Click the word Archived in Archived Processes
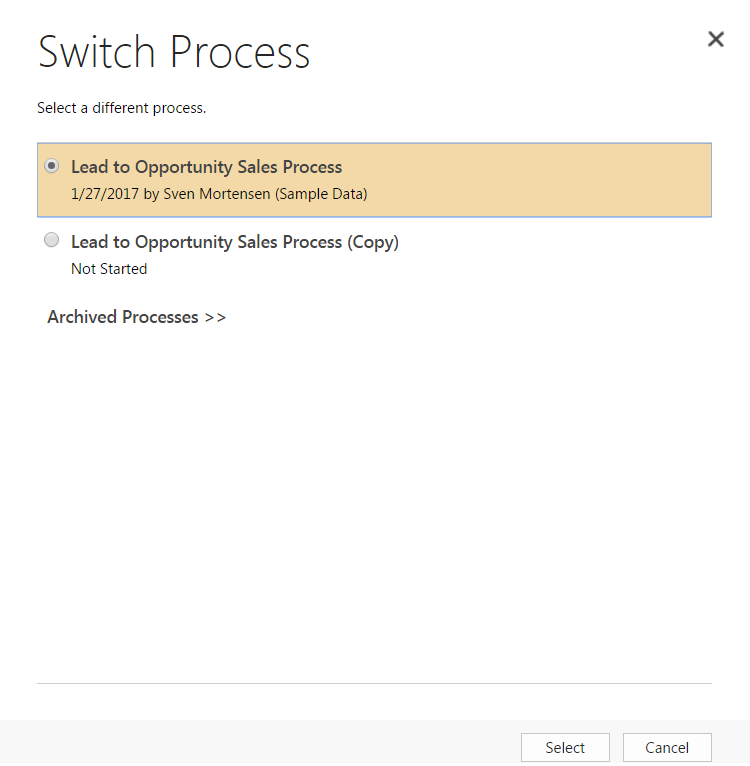This screenshot has height=766, width=750. click(x=83, y=317)
